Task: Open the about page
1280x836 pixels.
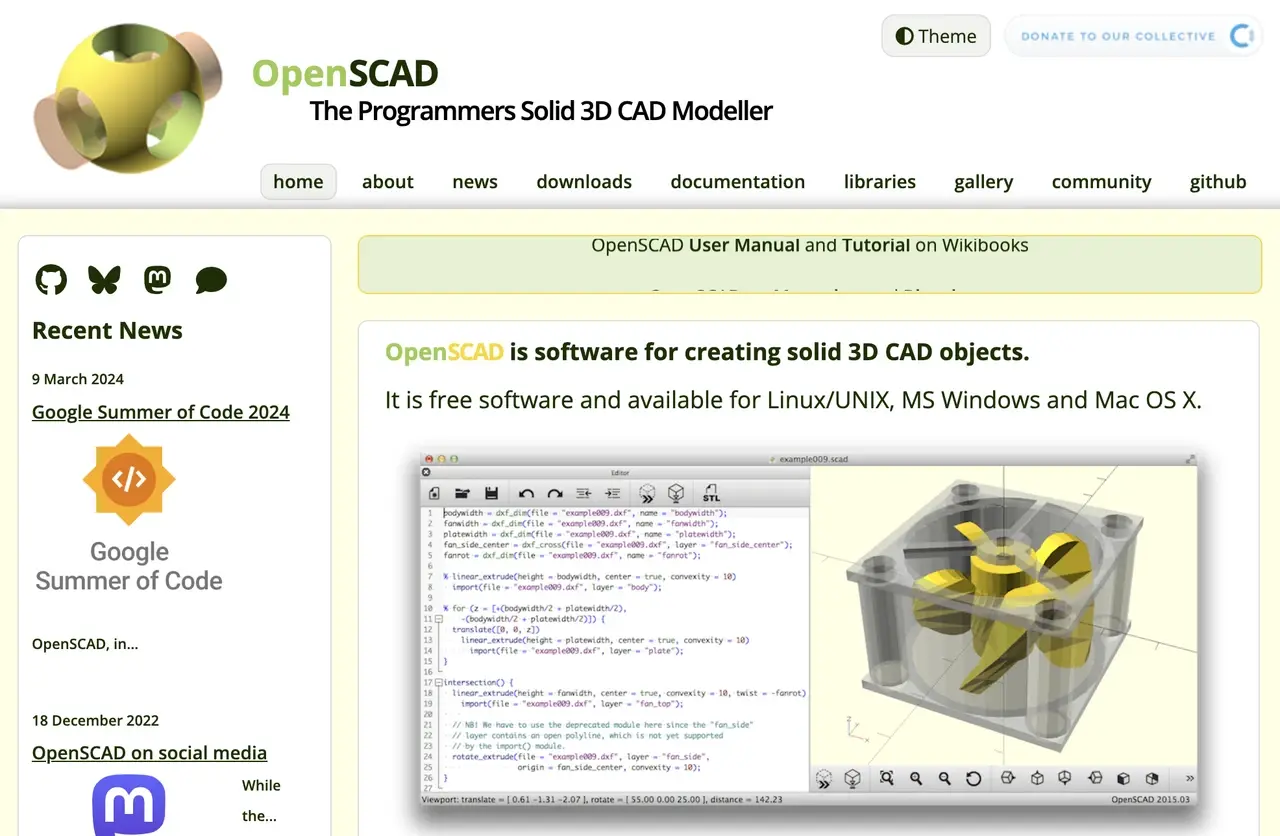Action: point(388,182)
